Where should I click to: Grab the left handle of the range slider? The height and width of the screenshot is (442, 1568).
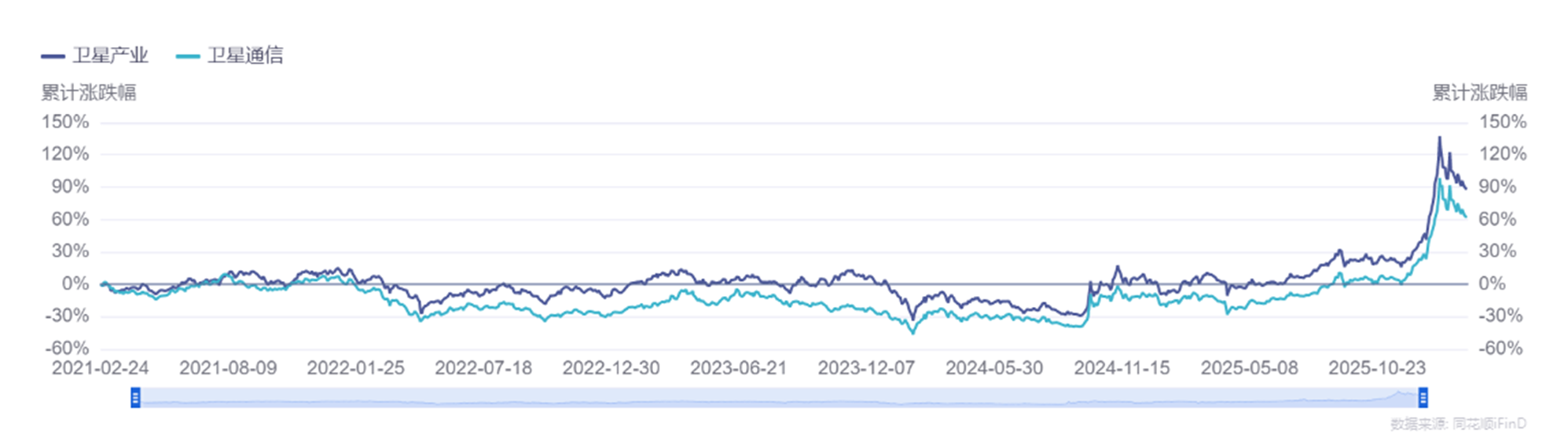pyautogui.click(x=135, y=398)
